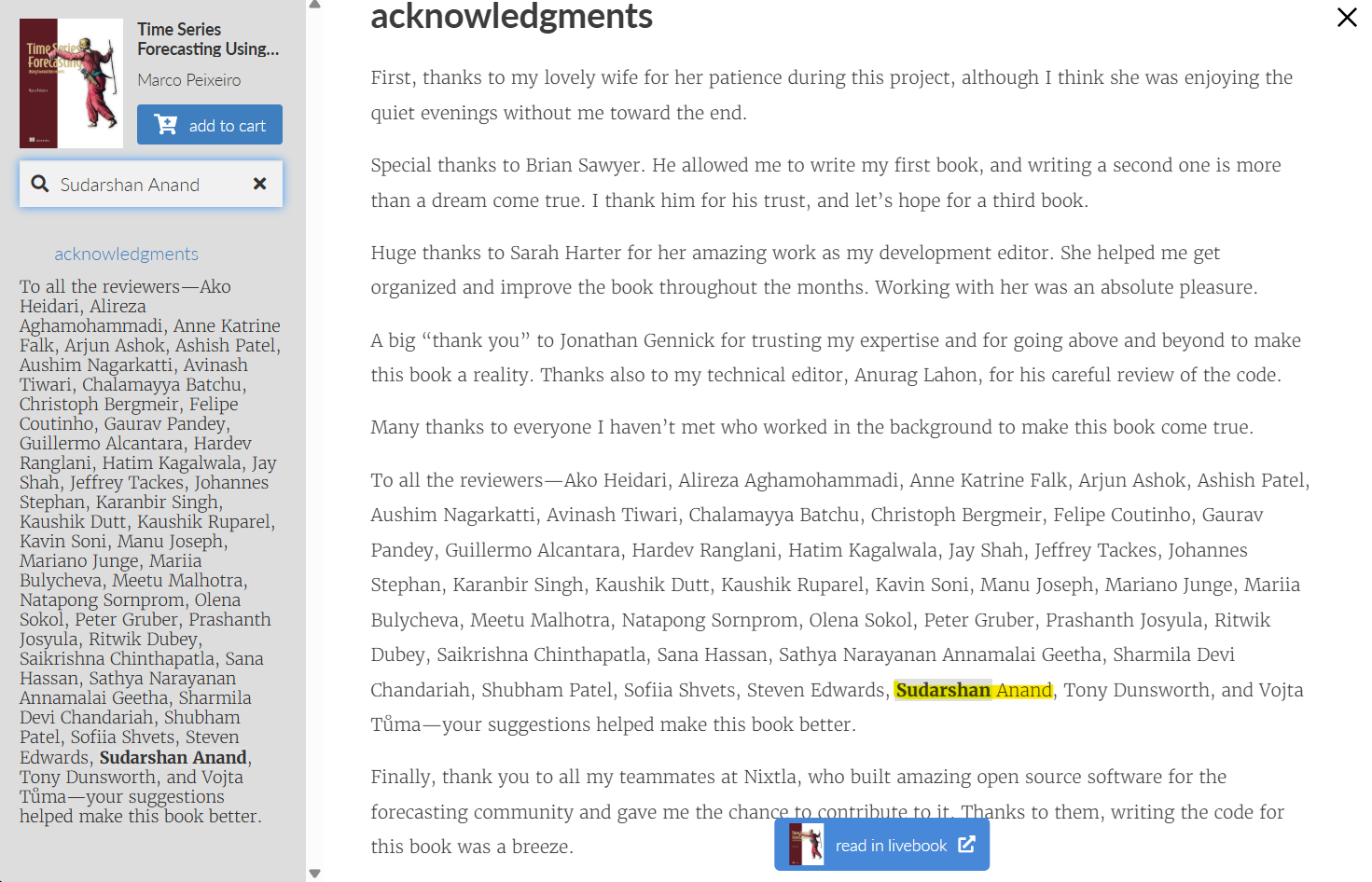Click the external link icon for livebook
This screenshot has height=882, width=1372.
pyautogui.click(x=967, y=845)
